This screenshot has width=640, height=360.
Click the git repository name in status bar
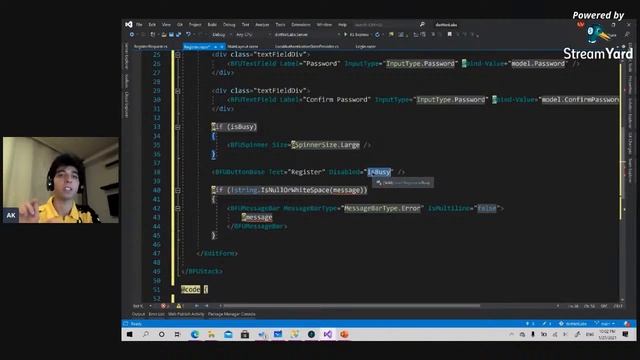tap(573, 324)
